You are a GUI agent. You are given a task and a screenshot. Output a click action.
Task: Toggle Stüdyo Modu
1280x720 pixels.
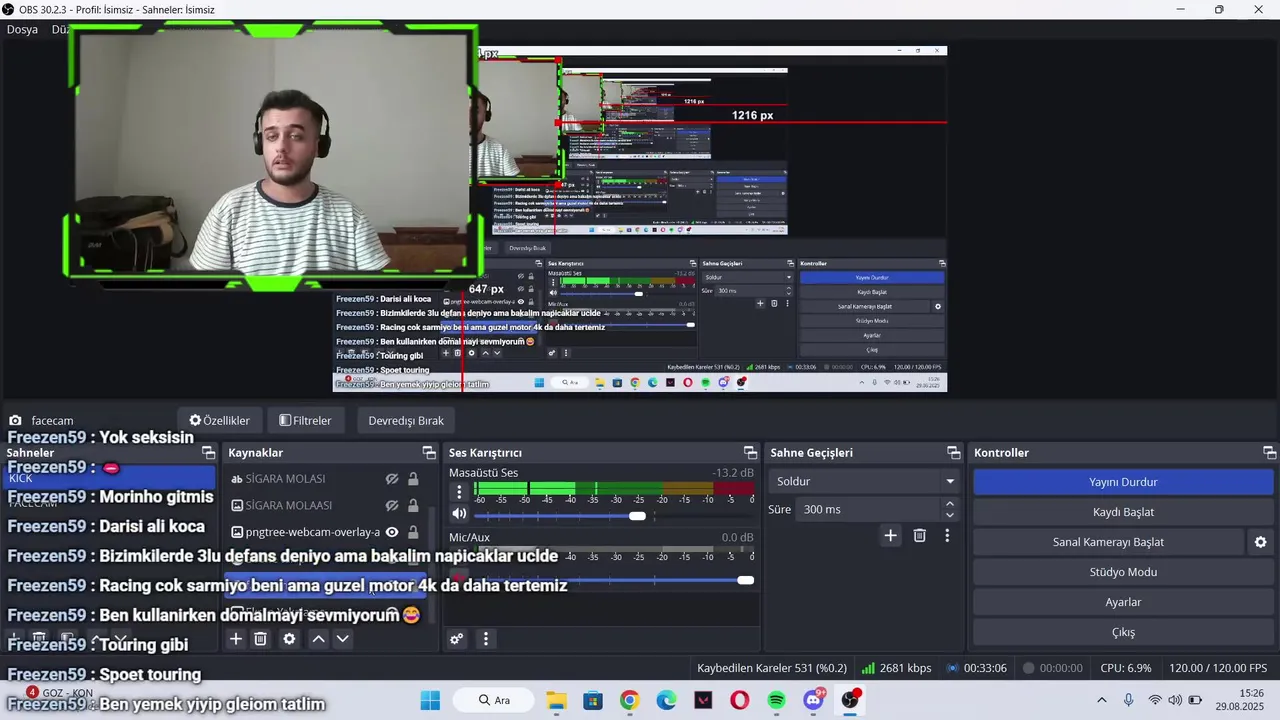(x=1123, y=572)
